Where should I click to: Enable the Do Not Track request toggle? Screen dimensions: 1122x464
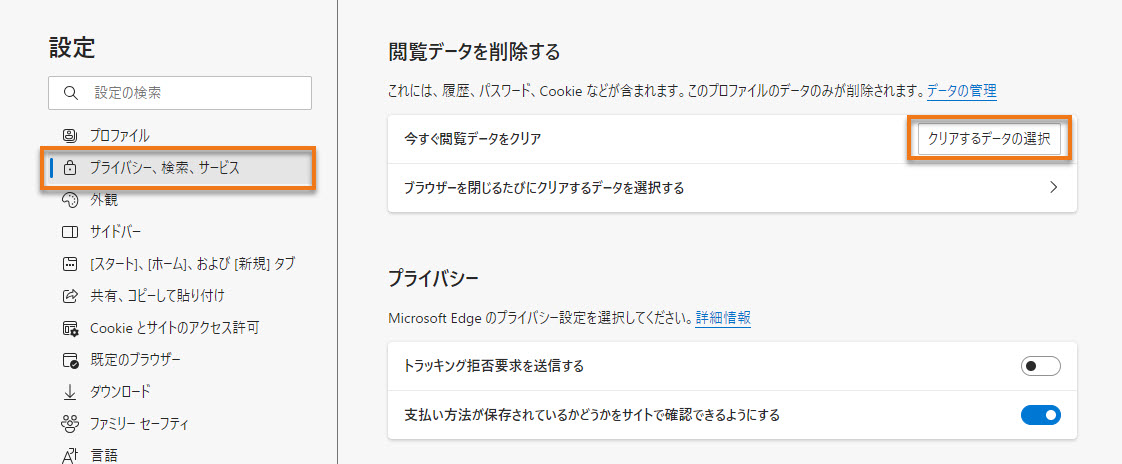pyautogui.click(x=1040, y=366)
